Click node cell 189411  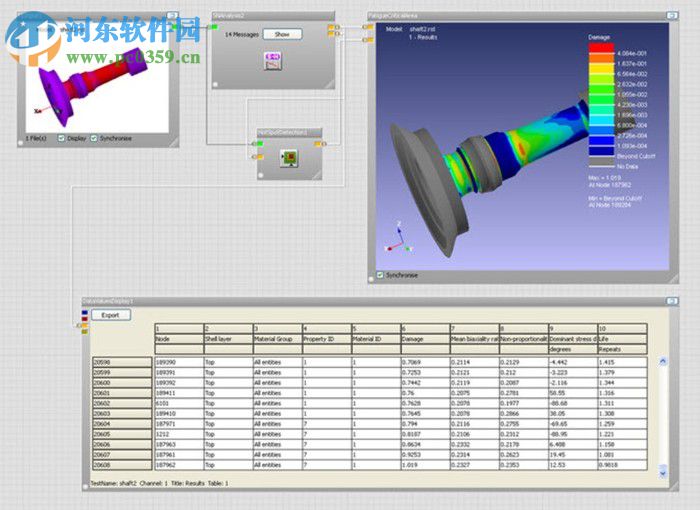[179, 393]
